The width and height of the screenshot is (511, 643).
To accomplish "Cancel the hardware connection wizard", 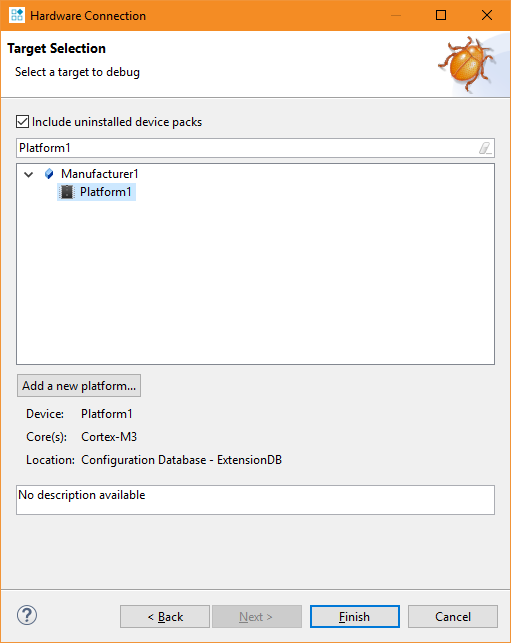I will 453,616.
